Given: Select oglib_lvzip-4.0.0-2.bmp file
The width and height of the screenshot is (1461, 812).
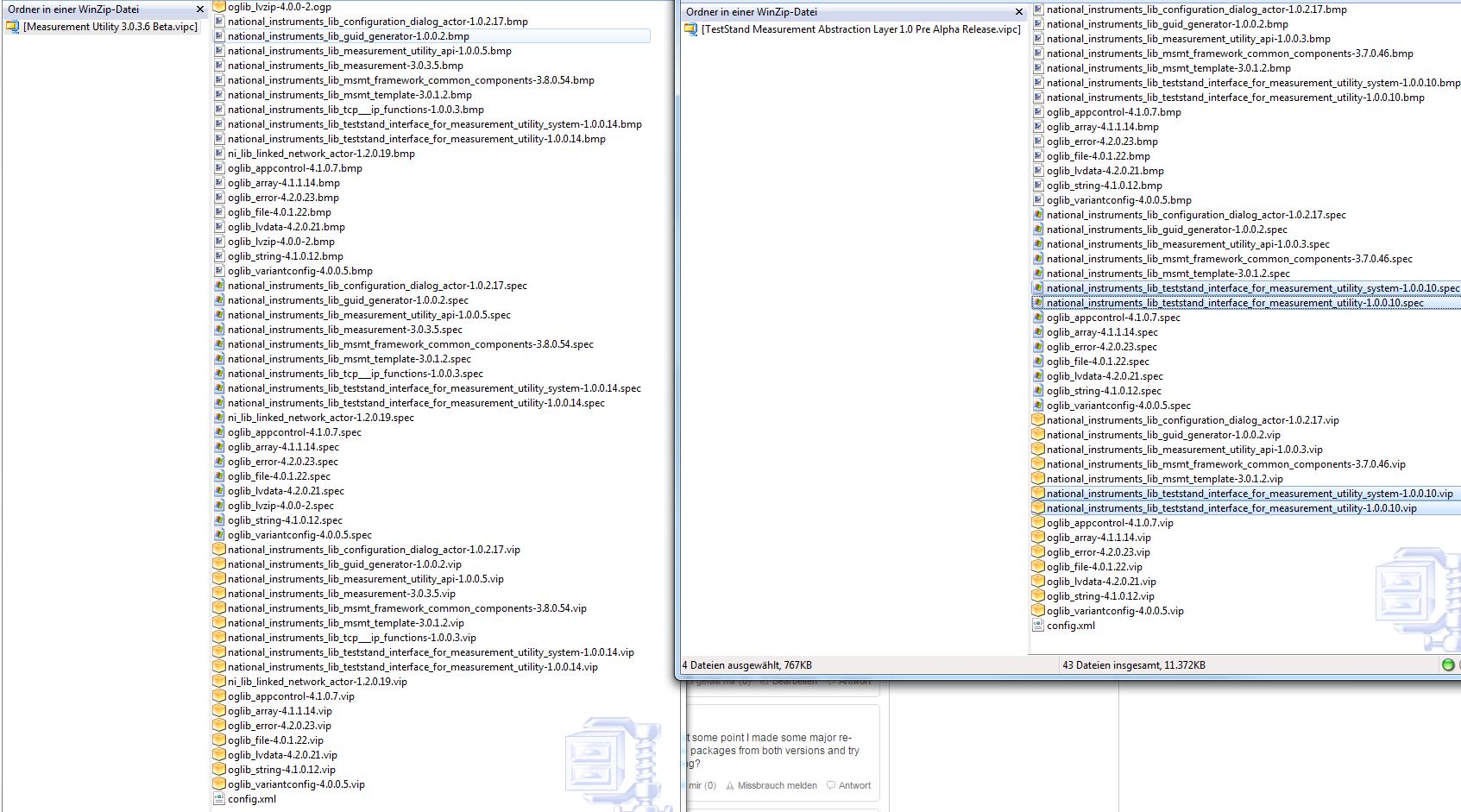Looking at the screenshot, I should point(281,242).
